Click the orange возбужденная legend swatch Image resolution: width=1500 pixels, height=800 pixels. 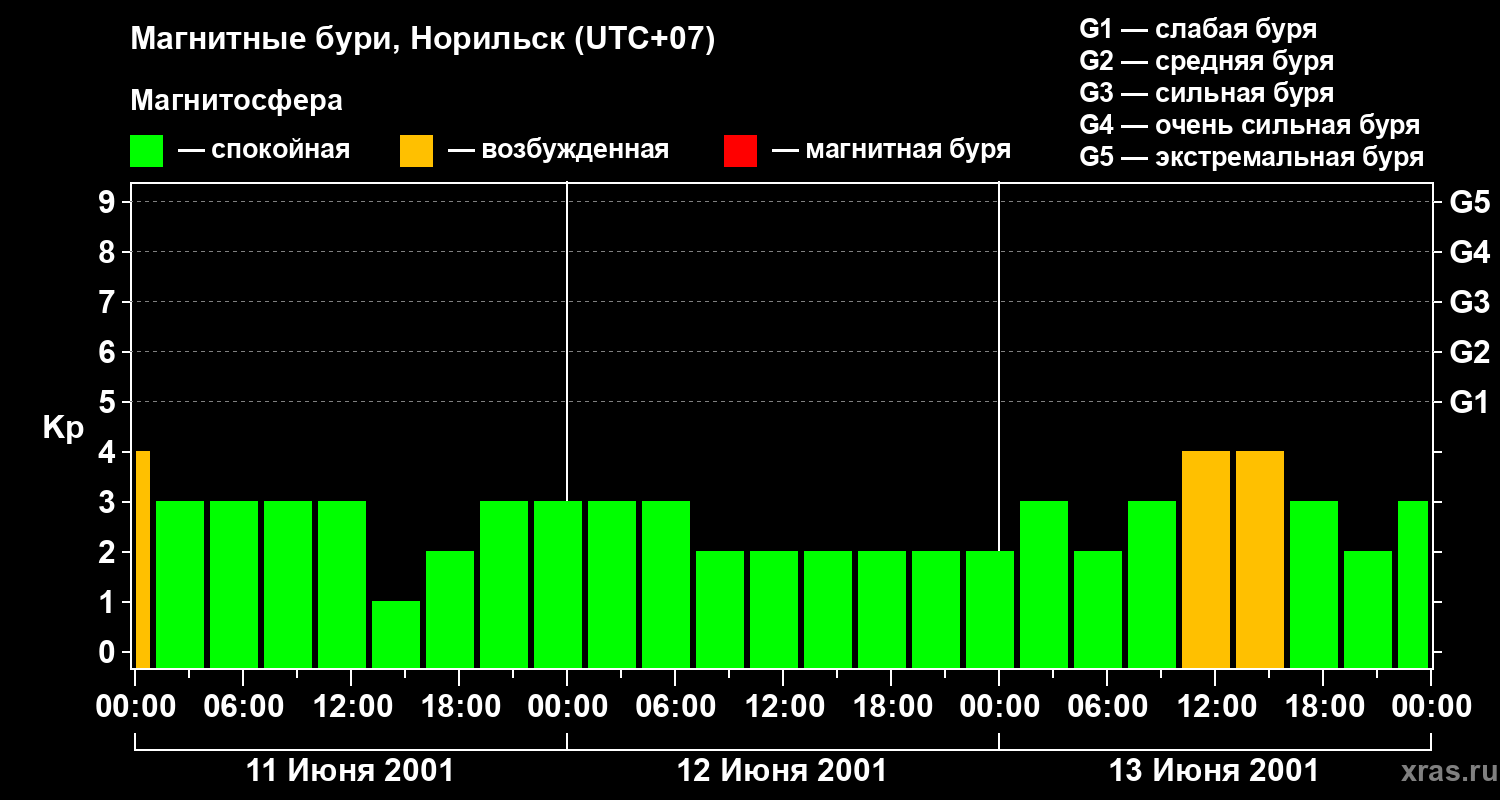coord(416,151)
